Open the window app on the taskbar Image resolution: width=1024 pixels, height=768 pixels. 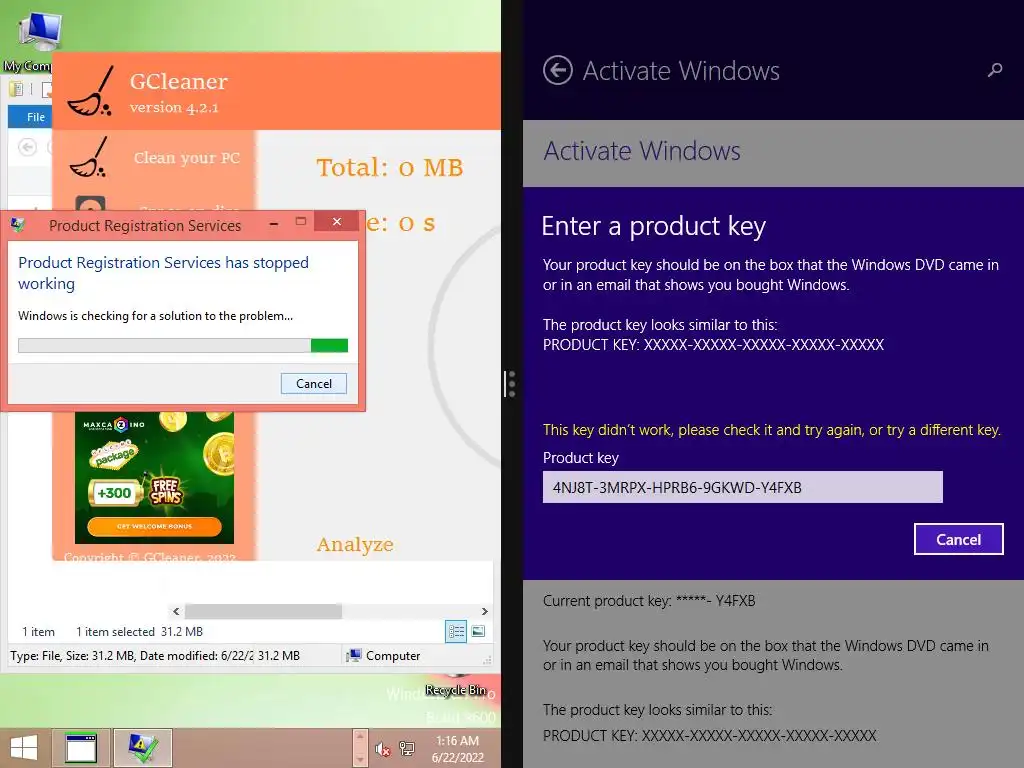tap(81, 748)
